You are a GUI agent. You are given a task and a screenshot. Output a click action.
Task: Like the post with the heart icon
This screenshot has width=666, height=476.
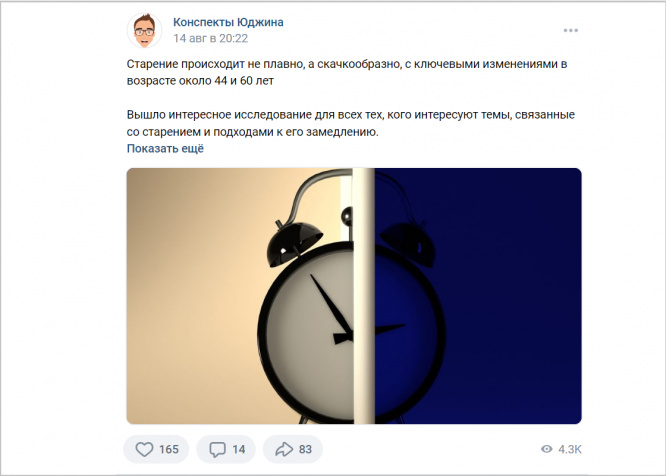tap(144, 449)
